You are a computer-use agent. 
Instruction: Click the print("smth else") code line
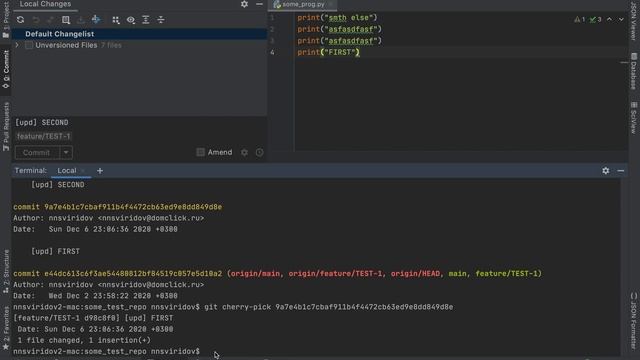337,18
